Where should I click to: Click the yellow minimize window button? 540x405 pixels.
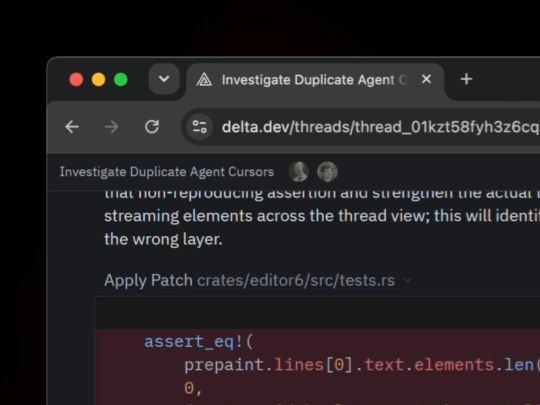coord(98,80)
